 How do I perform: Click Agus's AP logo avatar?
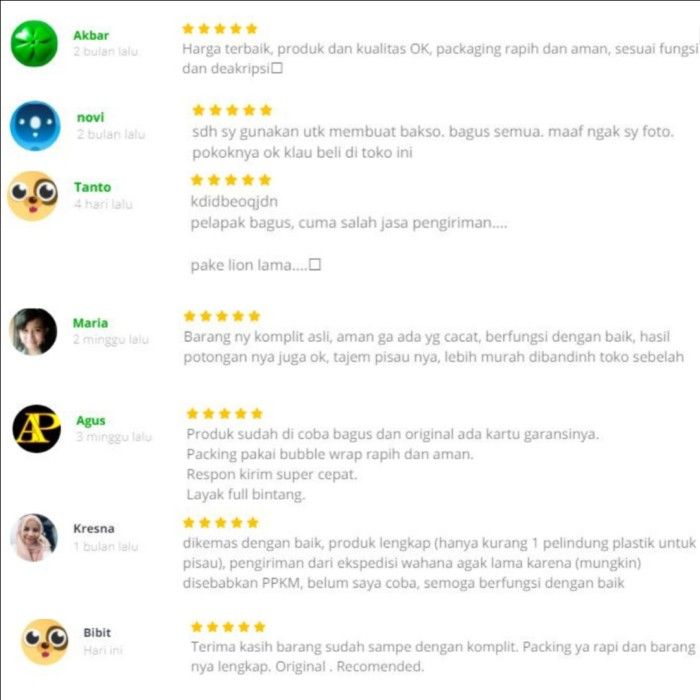click(x=37, y=429)
